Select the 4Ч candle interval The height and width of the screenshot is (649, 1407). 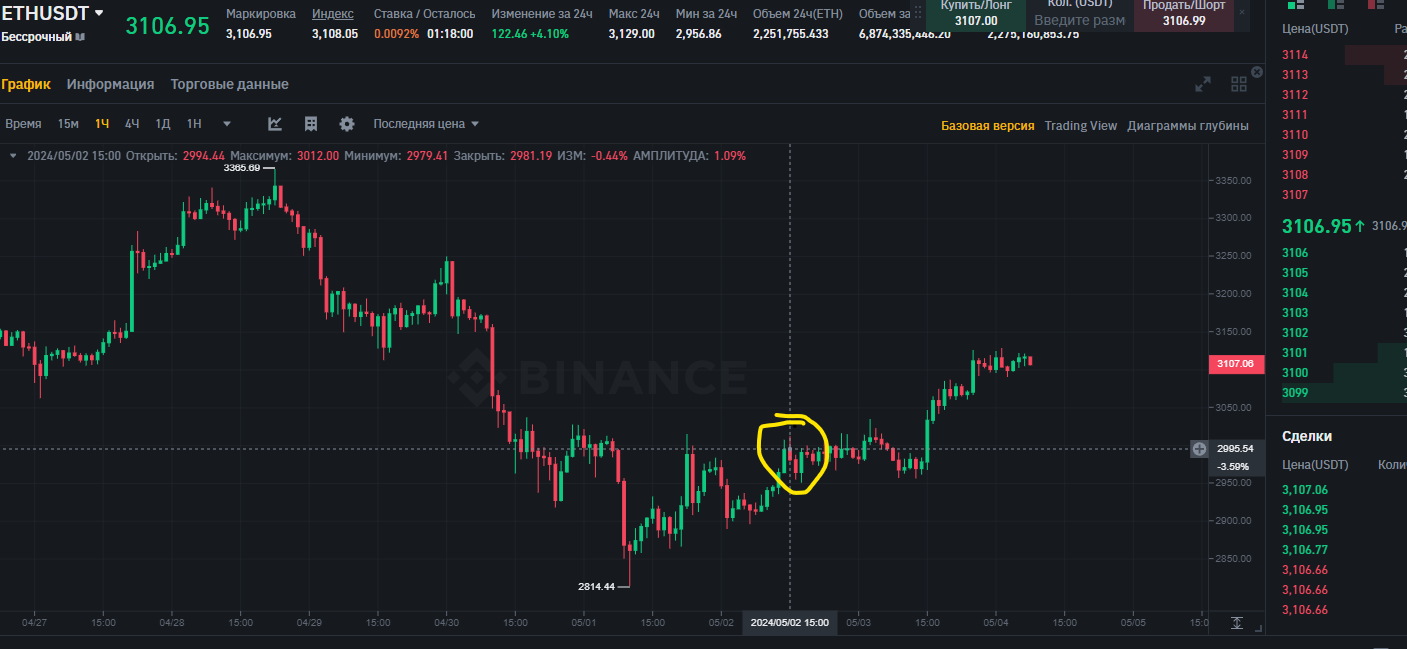point(132,124)
